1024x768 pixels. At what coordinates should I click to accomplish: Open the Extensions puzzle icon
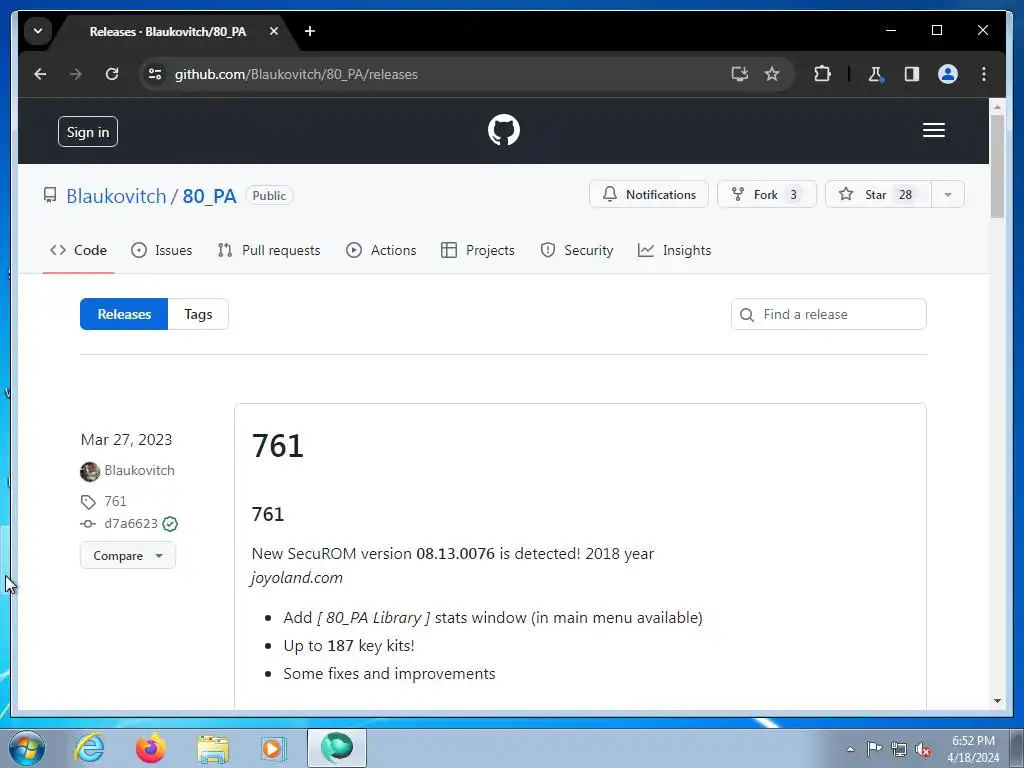(822, 74)
